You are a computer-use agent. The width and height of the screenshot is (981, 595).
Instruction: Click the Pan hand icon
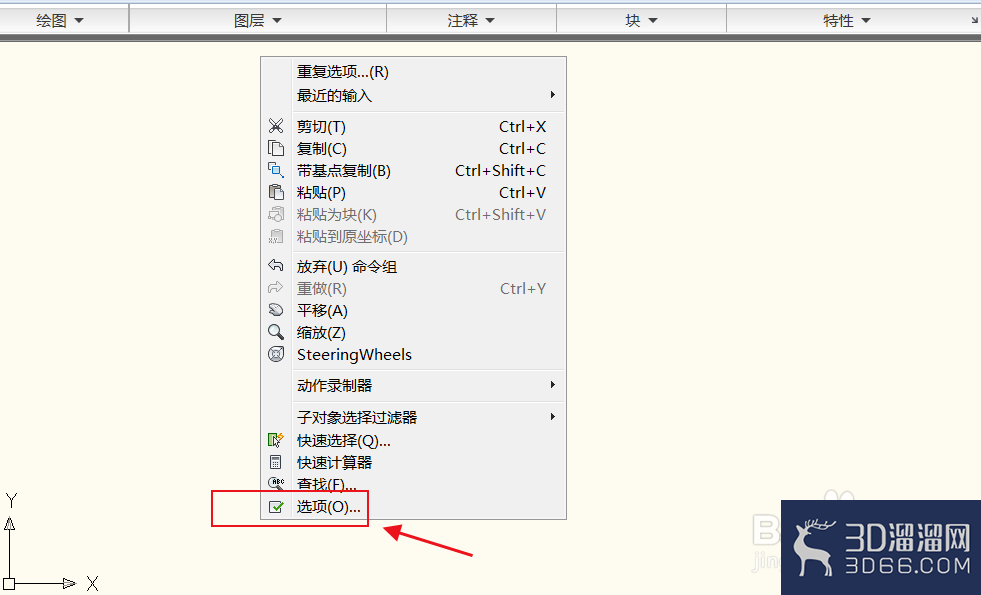[276, 310]
